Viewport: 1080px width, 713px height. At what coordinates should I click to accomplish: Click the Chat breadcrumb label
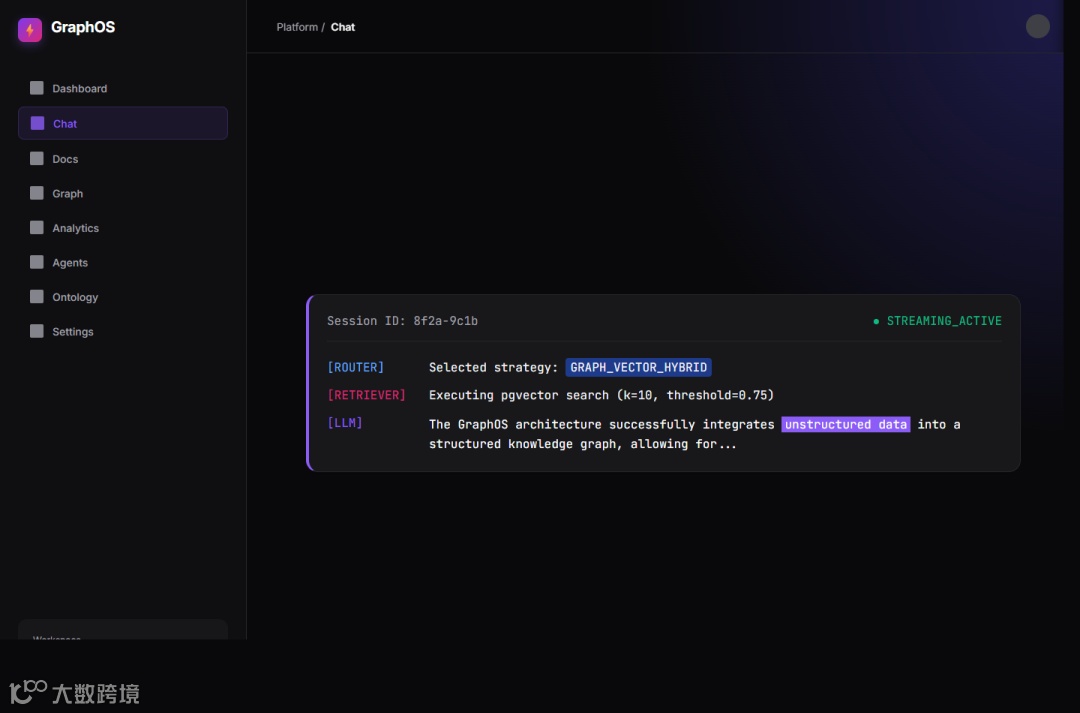click(342, 27)
